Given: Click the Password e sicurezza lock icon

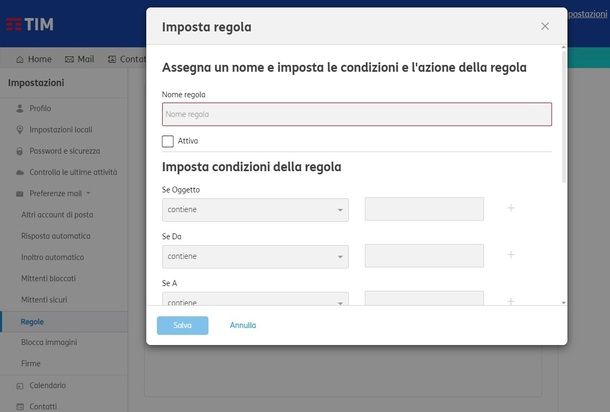Looking at the screenshot, I should point(20,151).
